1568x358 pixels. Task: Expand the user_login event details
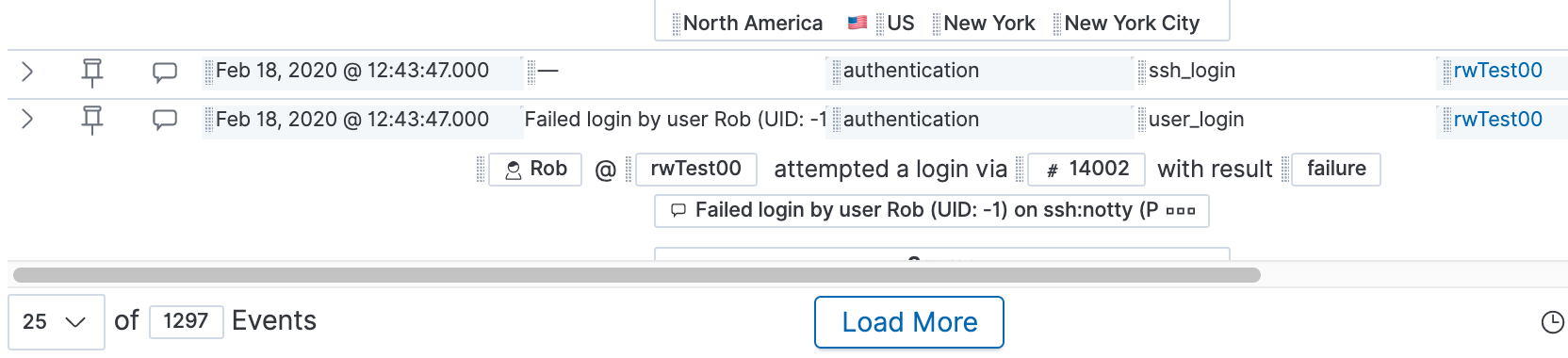pos(27,120)
